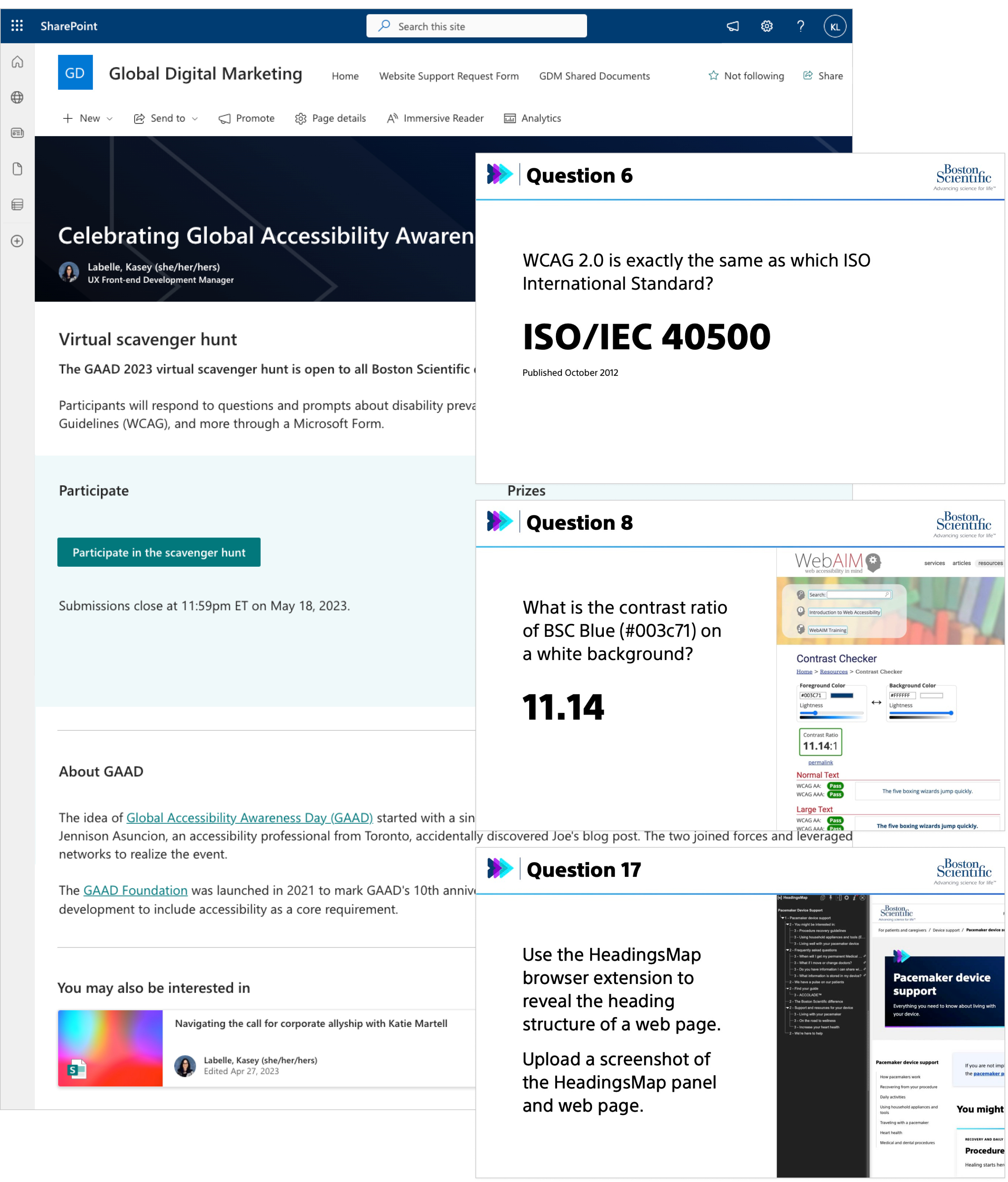Image resolution: width=1008 pixels, height=1182 pixels.
Task: Toggle the Share button for this page
Action: tap(820, 75)
